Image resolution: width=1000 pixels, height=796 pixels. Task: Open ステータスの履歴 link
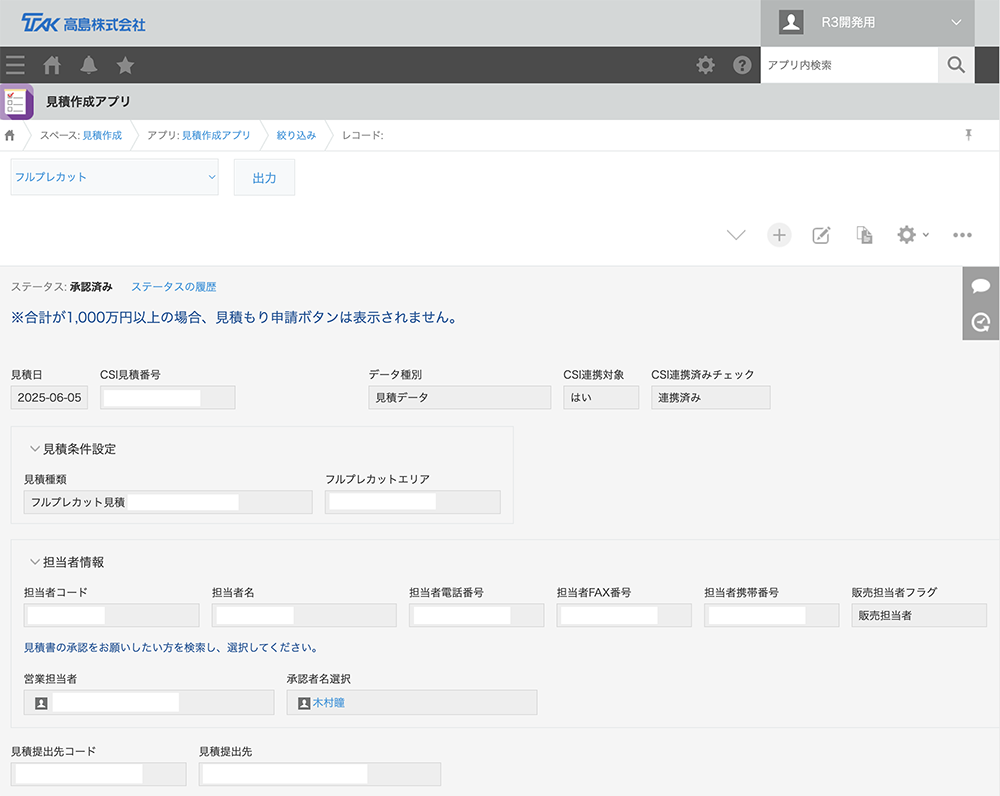[173, 287]
